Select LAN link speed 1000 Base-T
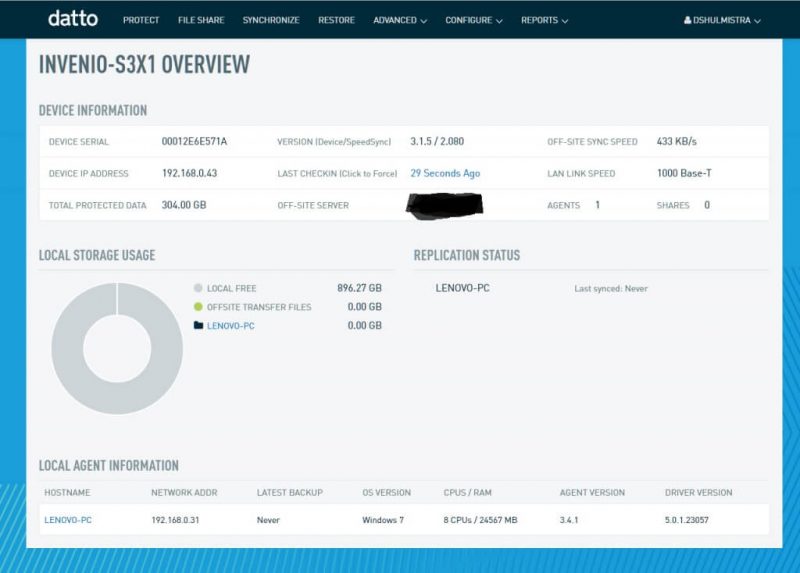The height and width of the screenshot is (573, 800). tap(684, 173)
